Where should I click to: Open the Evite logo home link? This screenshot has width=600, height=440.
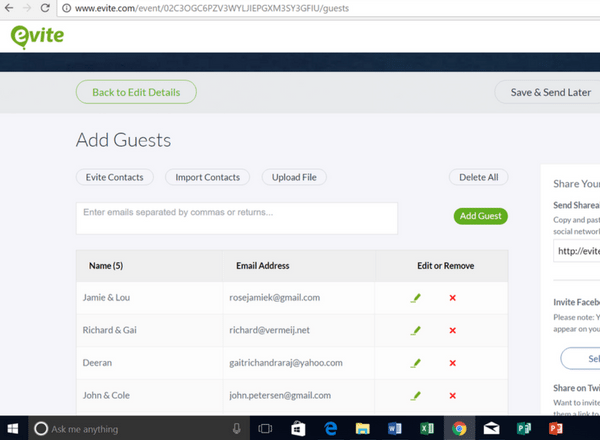37,37
